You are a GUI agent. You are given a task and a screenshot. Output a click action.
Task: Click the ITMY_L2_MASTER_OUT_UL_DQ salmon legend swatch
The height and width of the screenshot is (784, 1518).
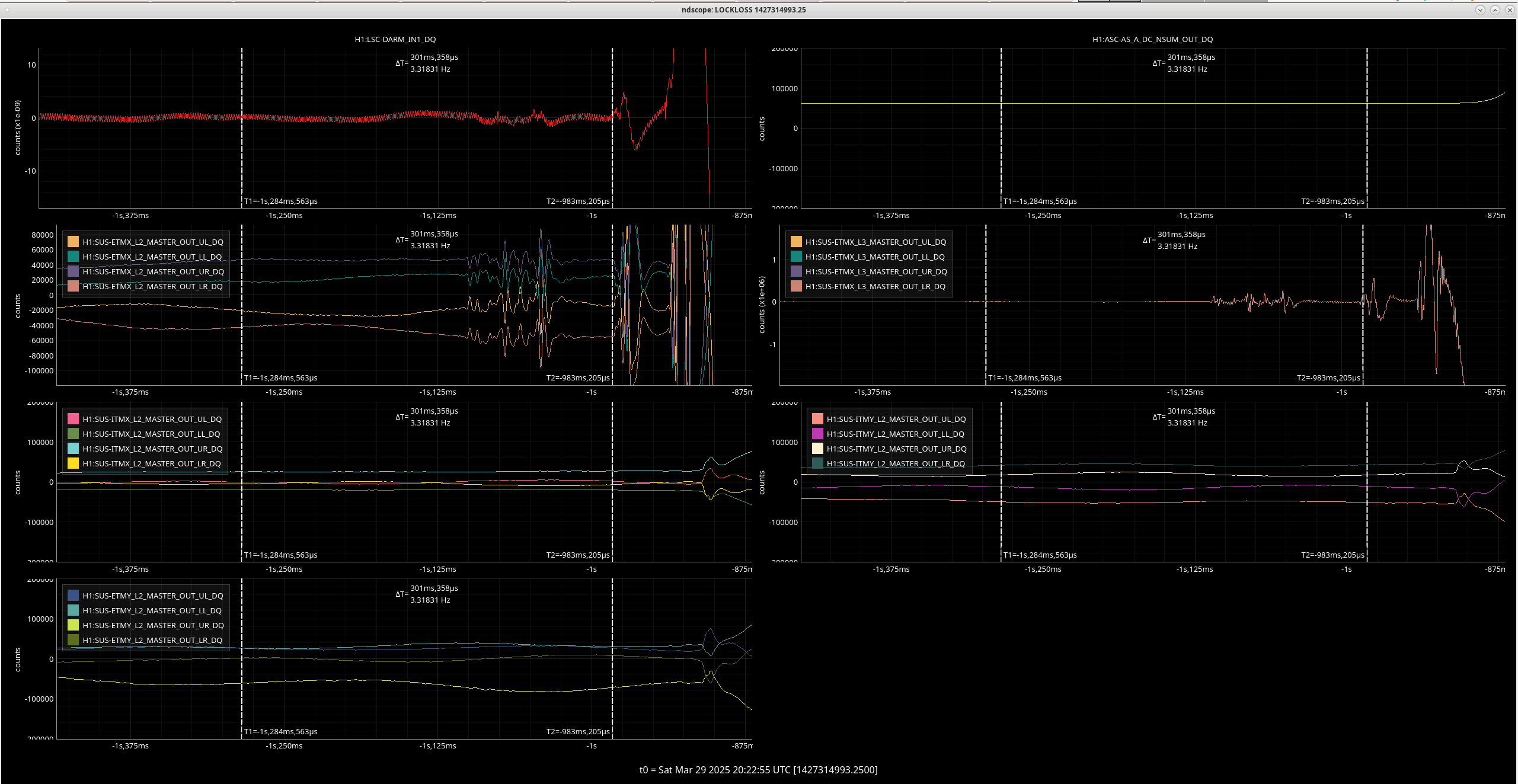(x=817, y=419)
